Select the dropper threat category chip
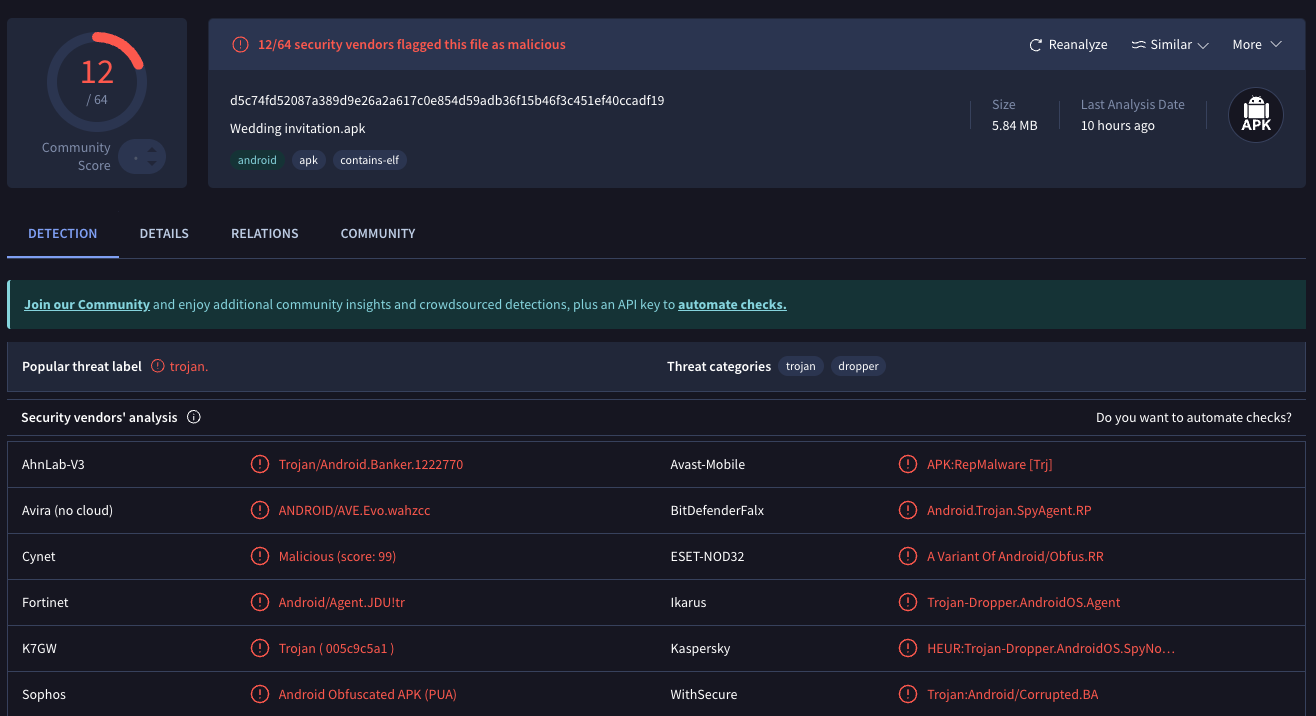The width and height of the screenshot is (1316, 716). (x=858, y=366)
